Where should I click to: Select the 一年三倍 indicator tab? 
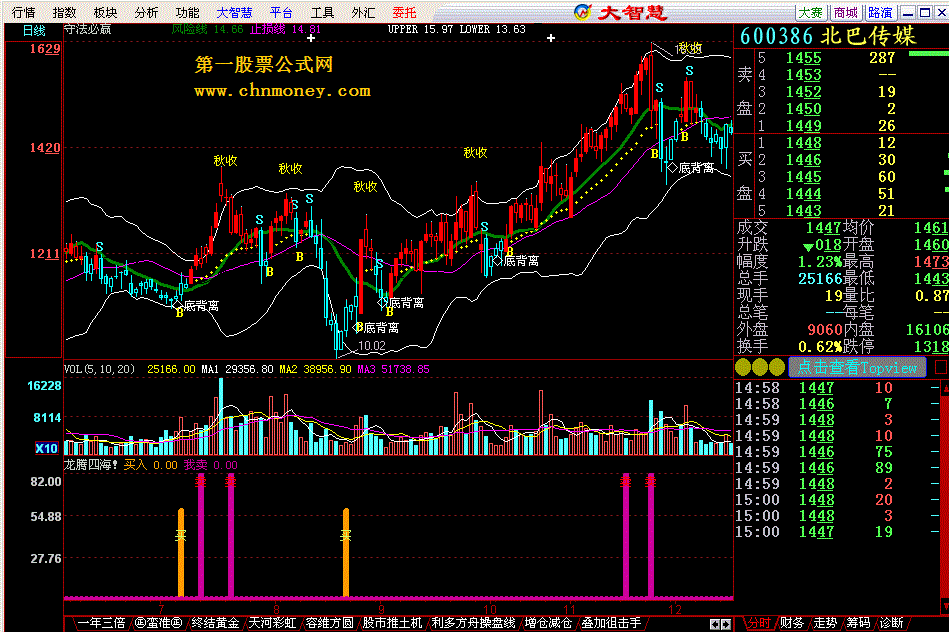(x=101, y=623)
